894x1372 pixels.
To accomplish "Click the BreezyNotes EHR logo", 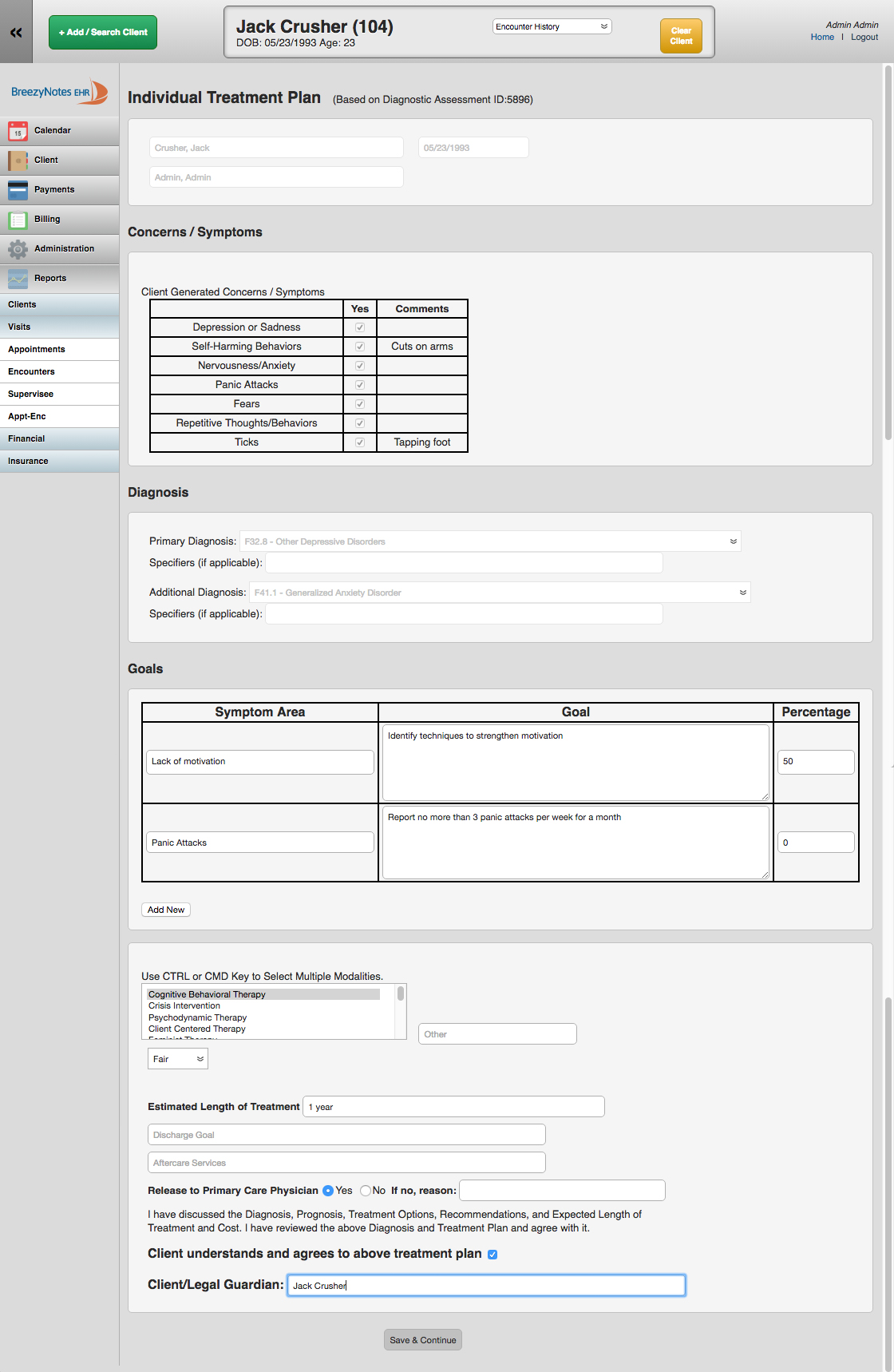I will click(59, 92).
